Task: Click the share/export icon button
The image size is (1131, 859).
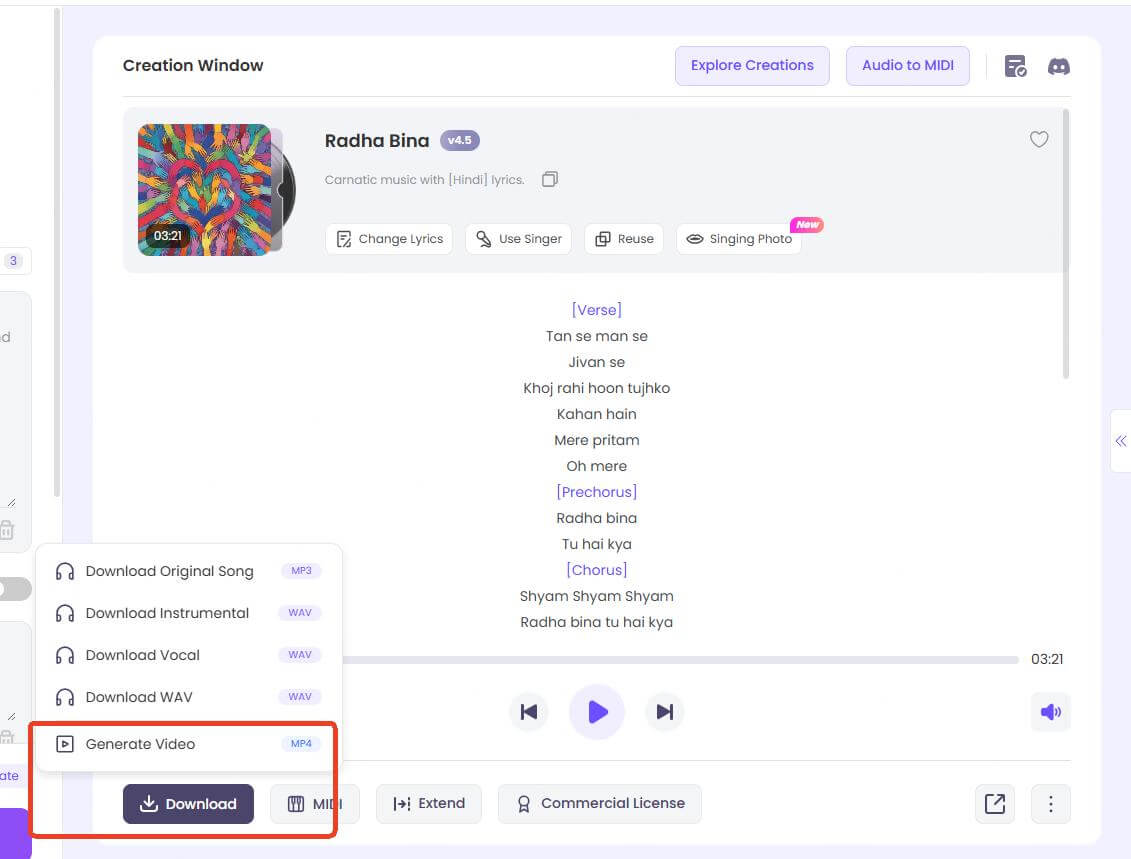Action: click(995, 803)
